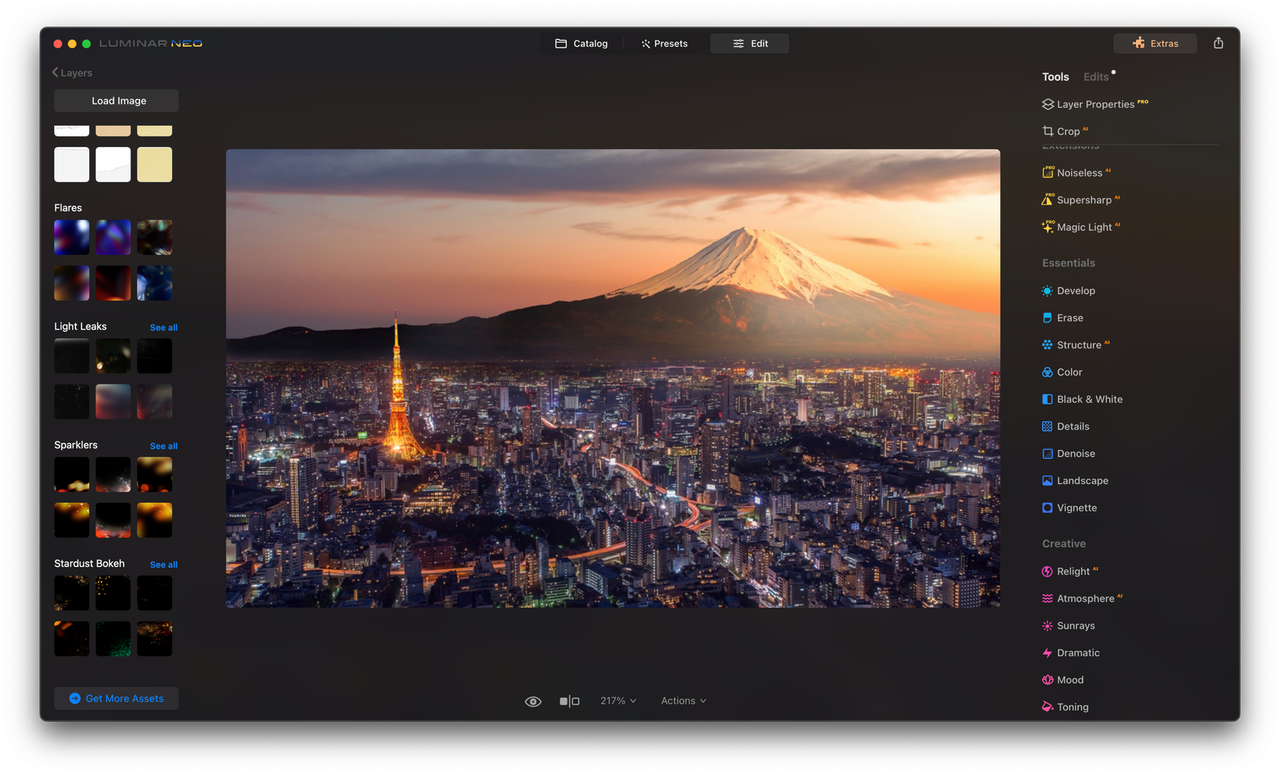Open the Relight tool

[1074, 571]
